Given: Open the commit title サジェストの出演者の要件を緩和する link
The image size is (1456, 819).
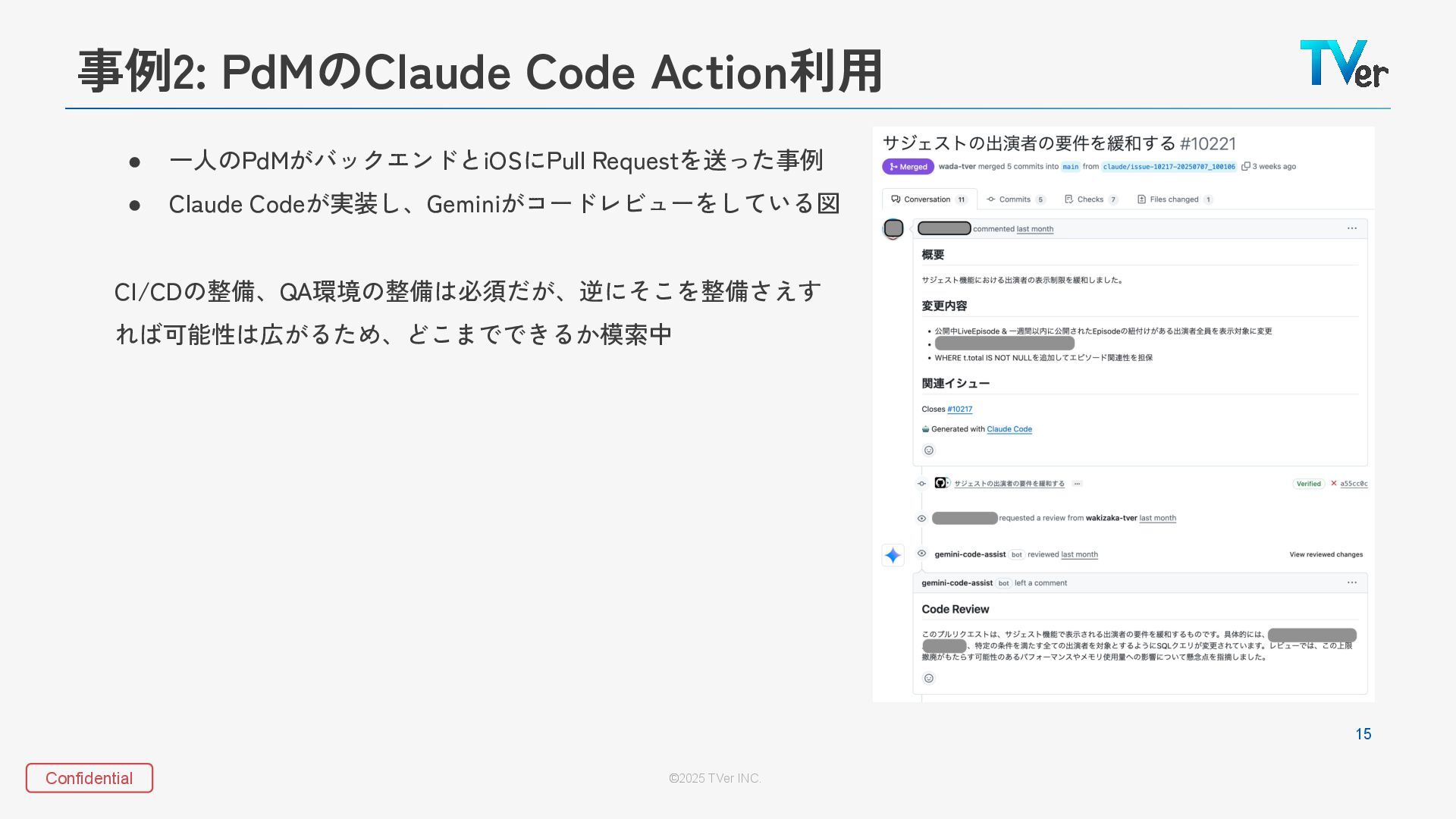Looking at the screenshot, I should click(x=1009, y=484).
